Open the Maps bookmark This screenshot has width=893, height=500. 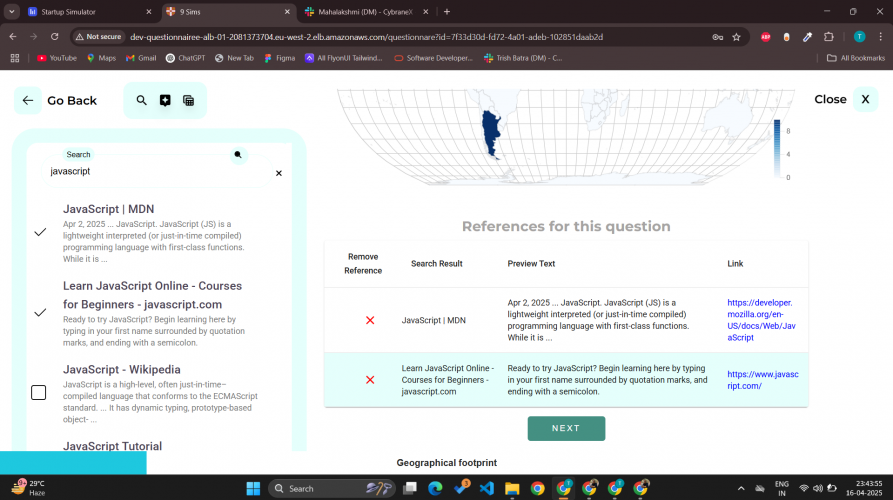coord(101,58)
